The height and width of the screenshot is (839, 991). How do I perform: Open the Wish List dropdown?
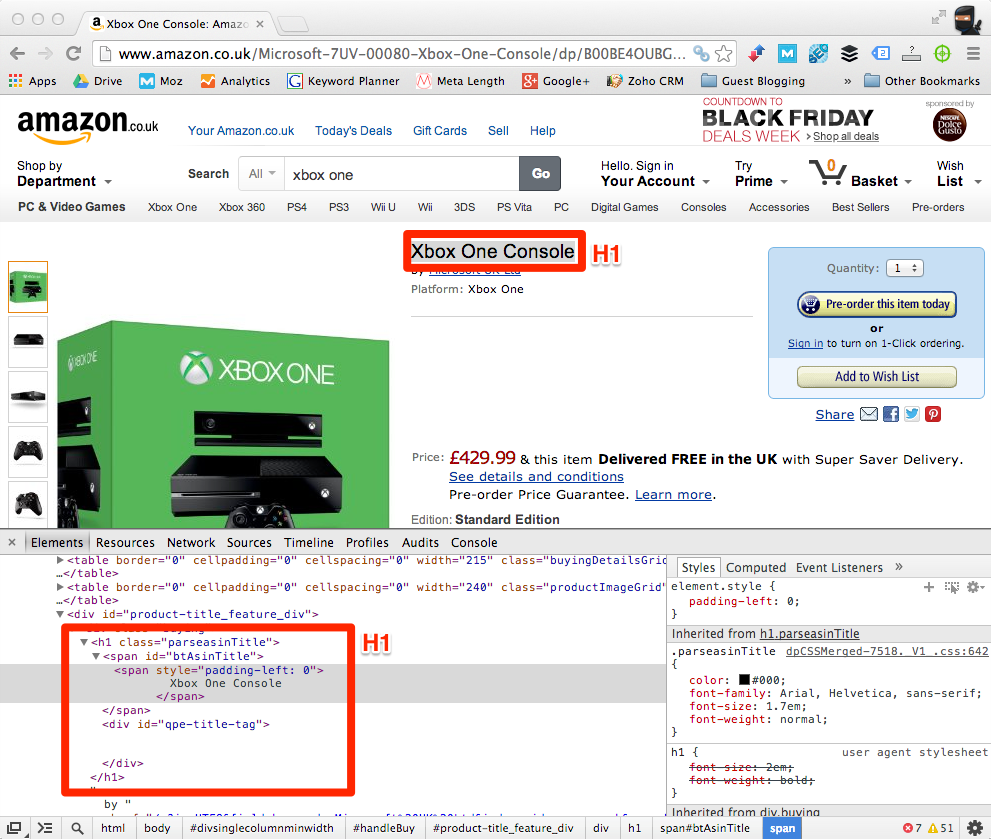[958, 174]
